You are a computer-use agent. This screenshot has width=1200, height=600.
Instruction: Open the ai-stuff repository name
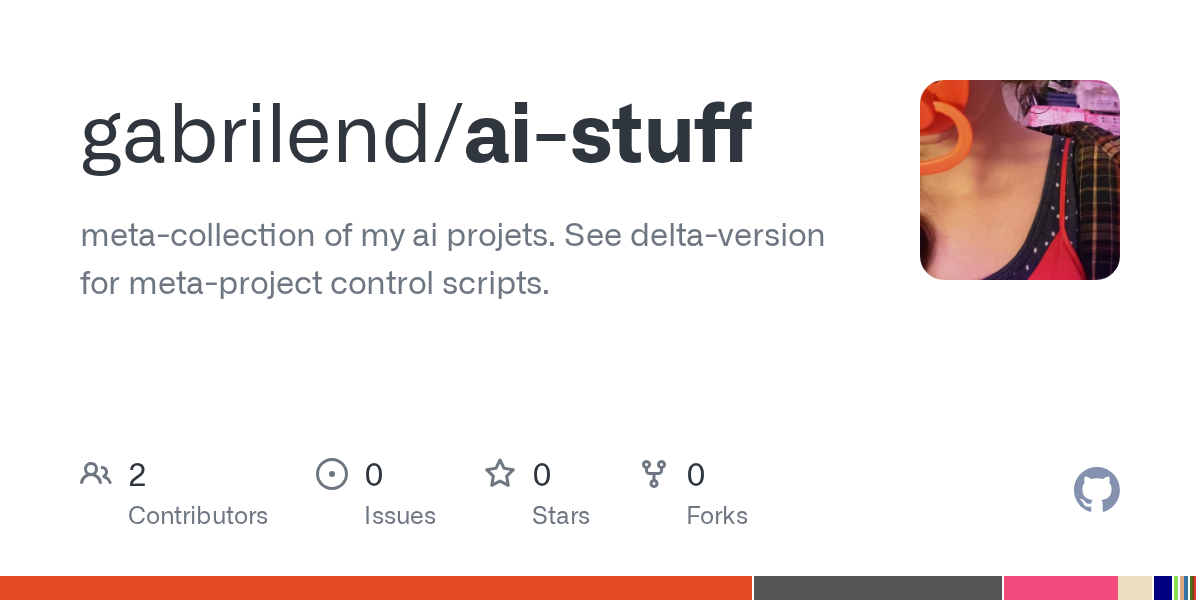point(608,135)
